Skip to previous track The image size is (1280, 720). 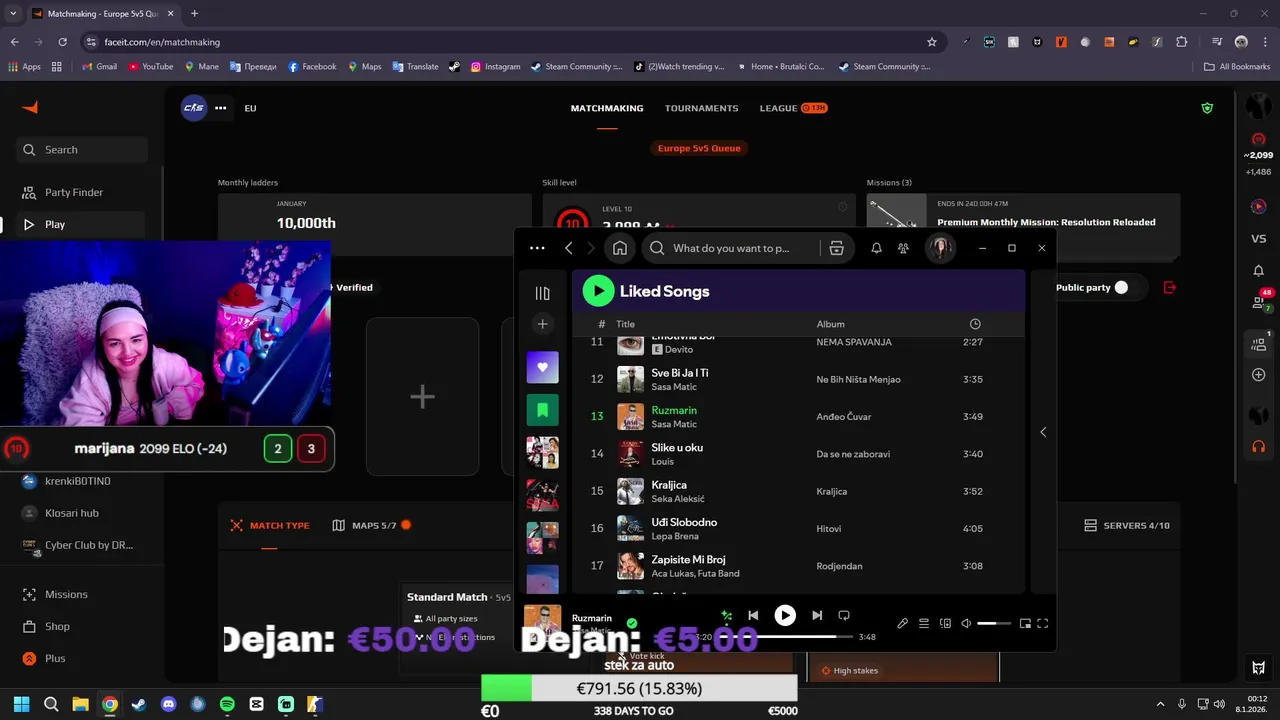(753, 616)
